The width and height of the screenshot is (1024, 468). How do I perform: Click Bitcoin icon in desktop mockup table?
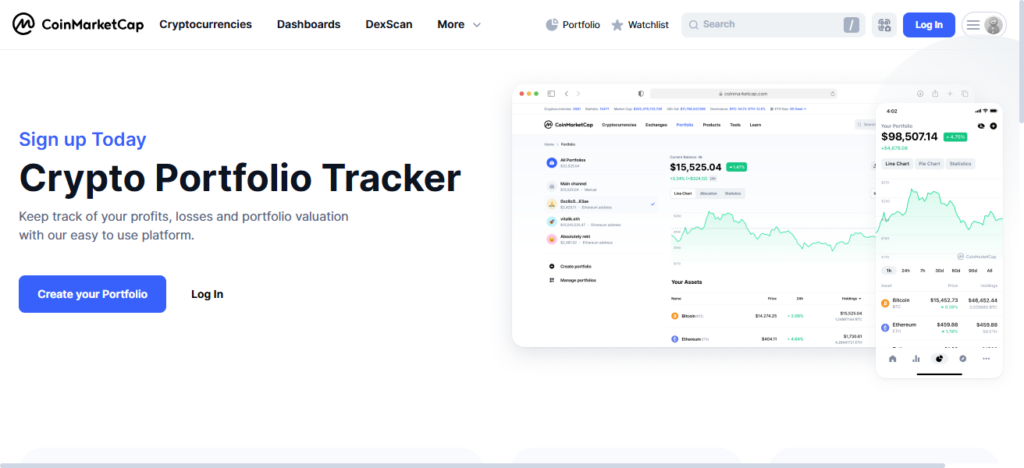click(675, 316)
